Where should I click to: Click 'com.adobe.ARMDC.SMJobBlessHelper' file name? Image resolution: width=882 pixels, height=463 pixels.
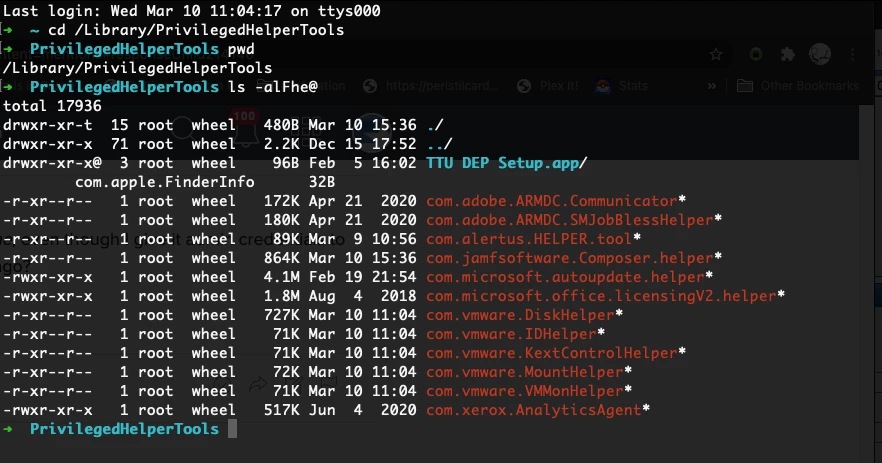pos(570,220)
